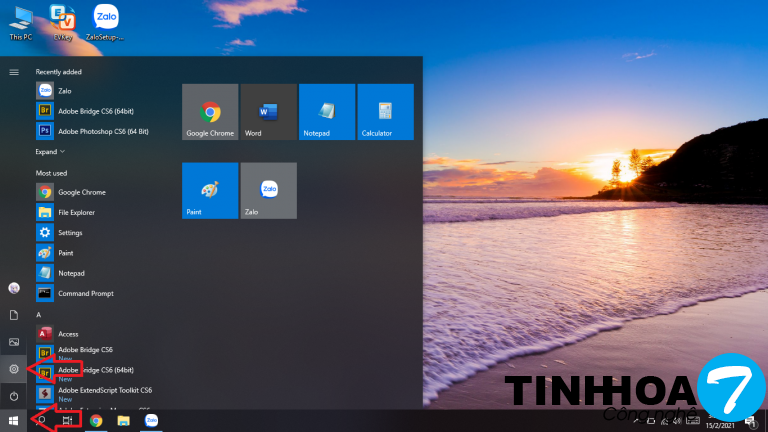Open the Notepad tile
The image size is (768, 432).
(327, 111)
